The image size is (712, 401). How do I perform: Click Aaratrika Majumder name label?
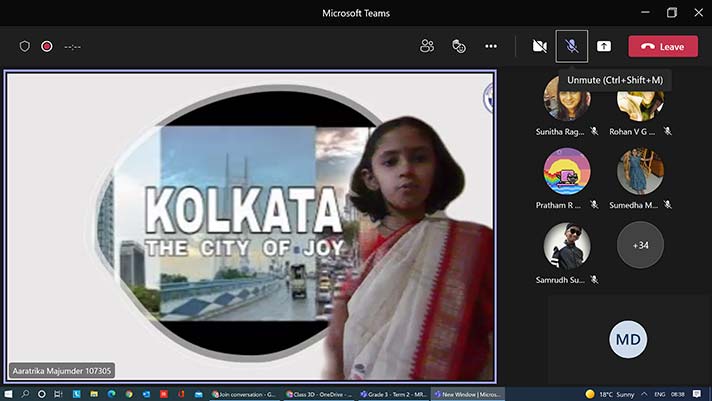(x=62, y=371)
